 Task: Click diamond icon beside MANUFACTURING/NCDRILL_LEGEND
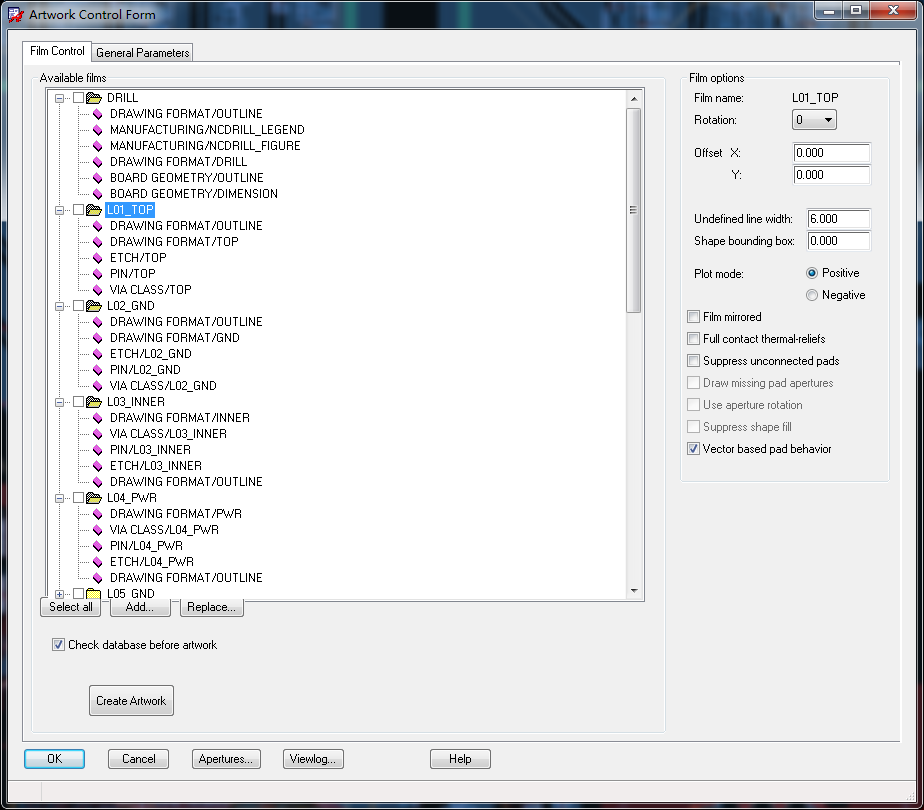tap(98, 130)
